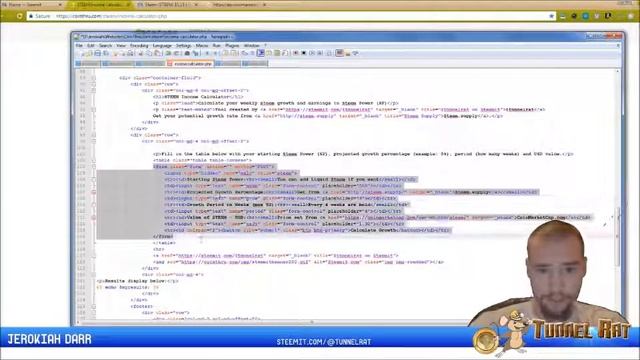Image resolution: width=640 pixels, height=360 pixels.
Task: Click the 'Results display below' code line
Action: pos(138,281)
